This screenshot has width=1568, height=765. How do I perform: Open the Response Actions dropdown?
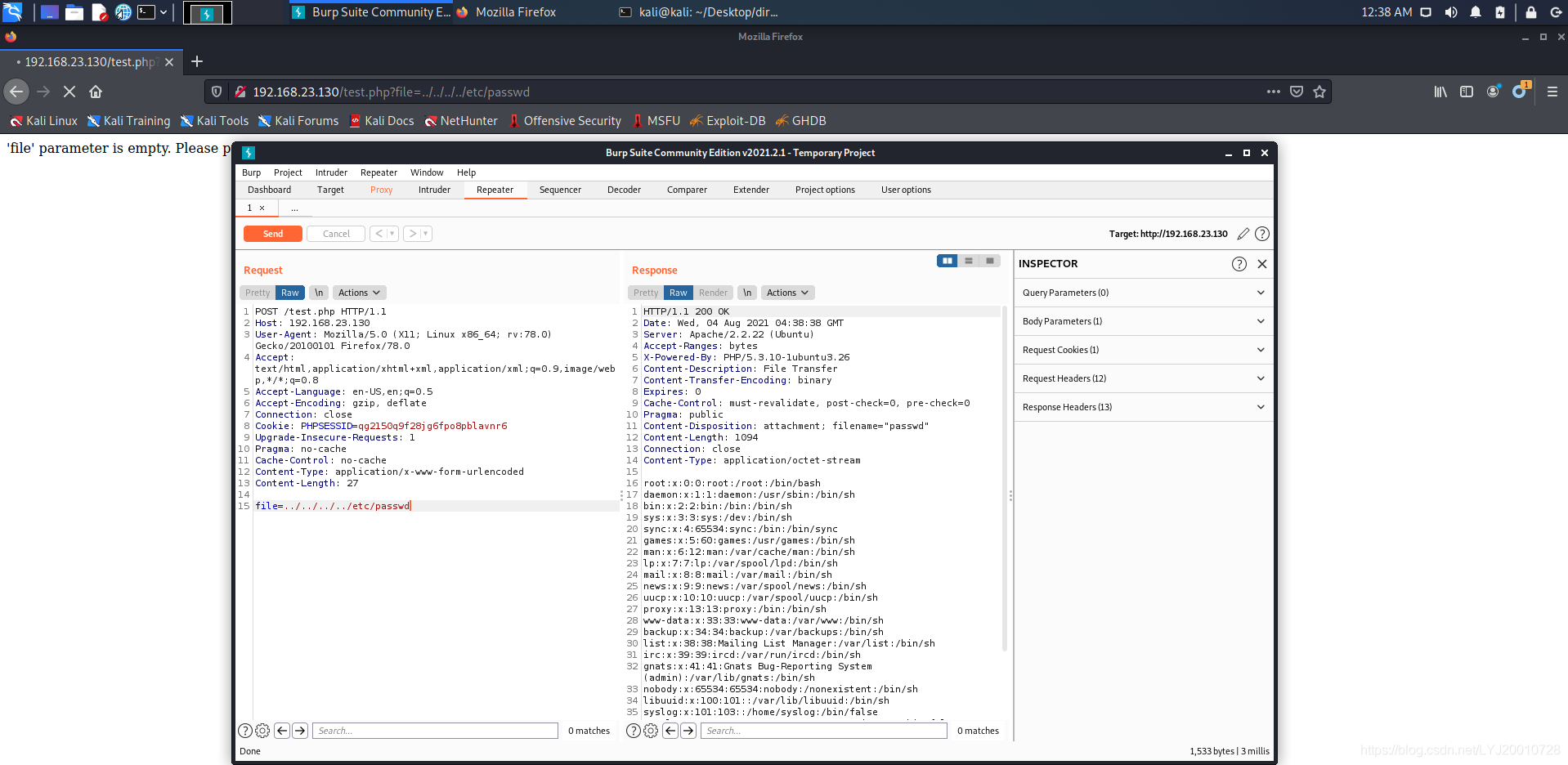(788, 293)
